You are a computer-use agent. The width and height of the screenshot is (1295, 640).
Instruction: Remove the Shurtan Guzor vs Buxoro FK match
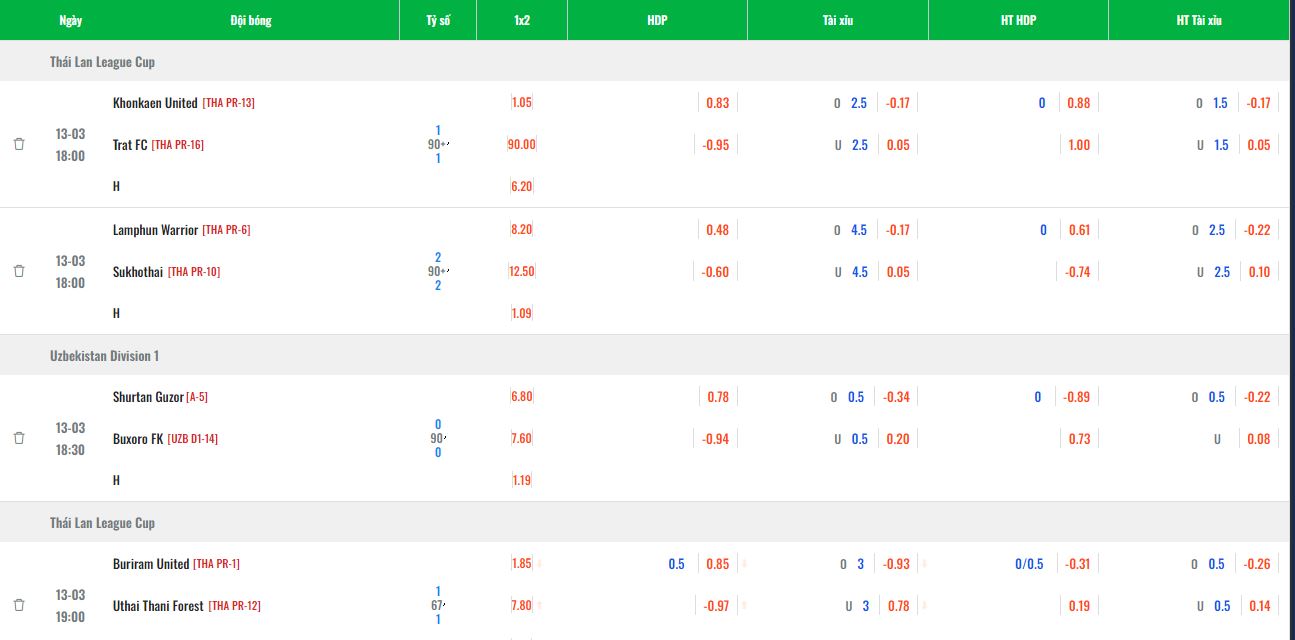point(19,438)
